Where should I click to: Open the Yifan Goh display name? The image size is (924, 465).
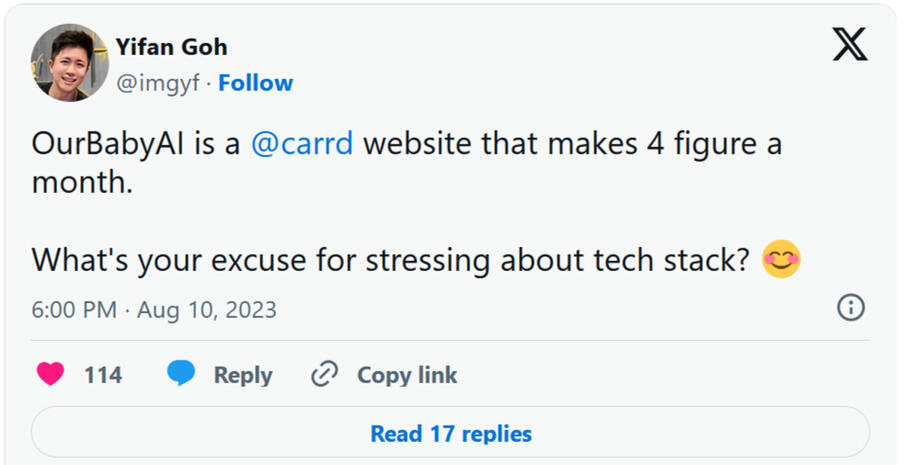pos(171,46)
